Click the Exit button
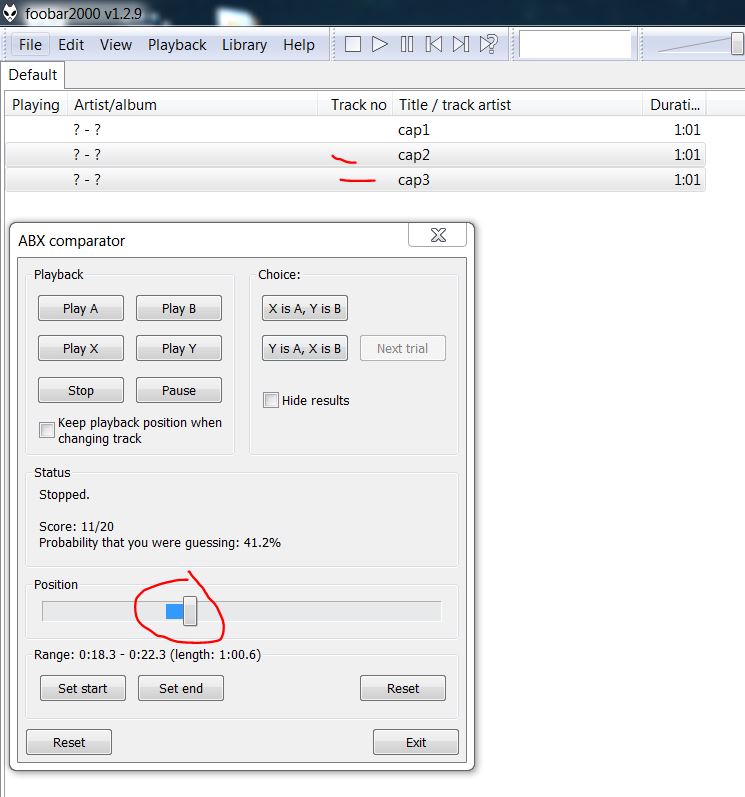Screen dimensions: 745x797 pos(416,742)
